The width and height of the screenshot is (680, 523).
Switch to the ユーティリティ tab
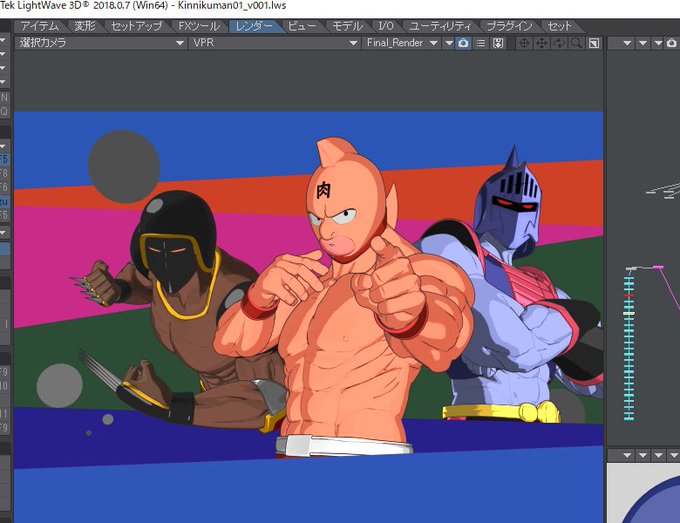(440, 26)
